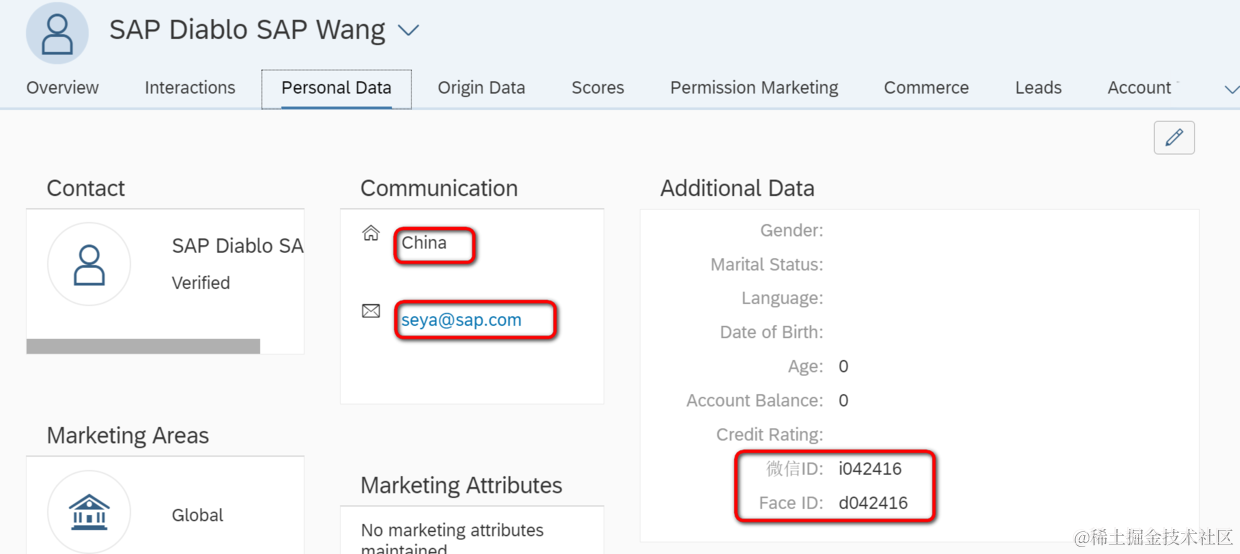Open the Overview tab
1240x554 pixels.
62,88
